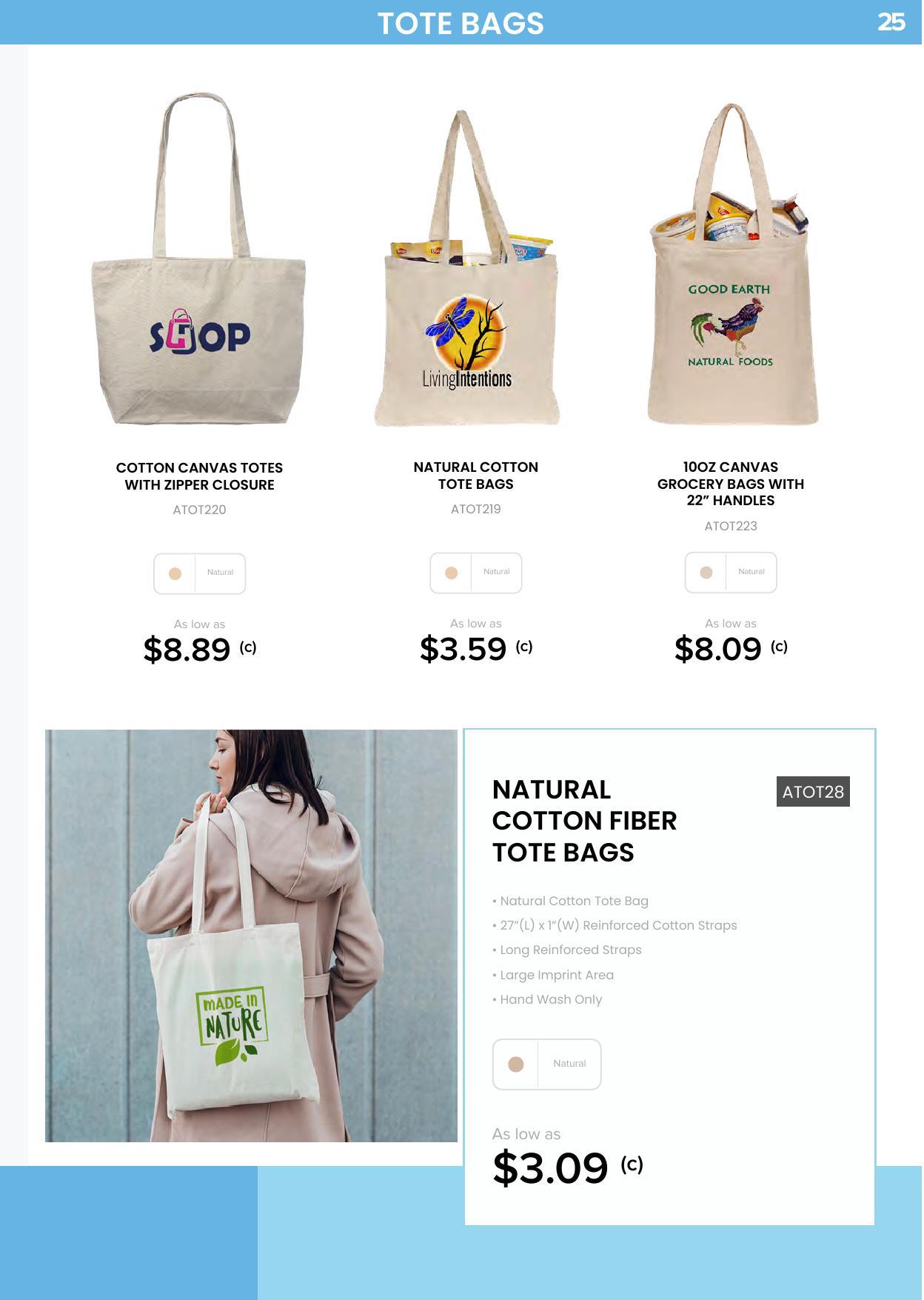Click the $3.09 price
The height and width of the screenshot is (1300, 924).
[x=550, y=1168]
